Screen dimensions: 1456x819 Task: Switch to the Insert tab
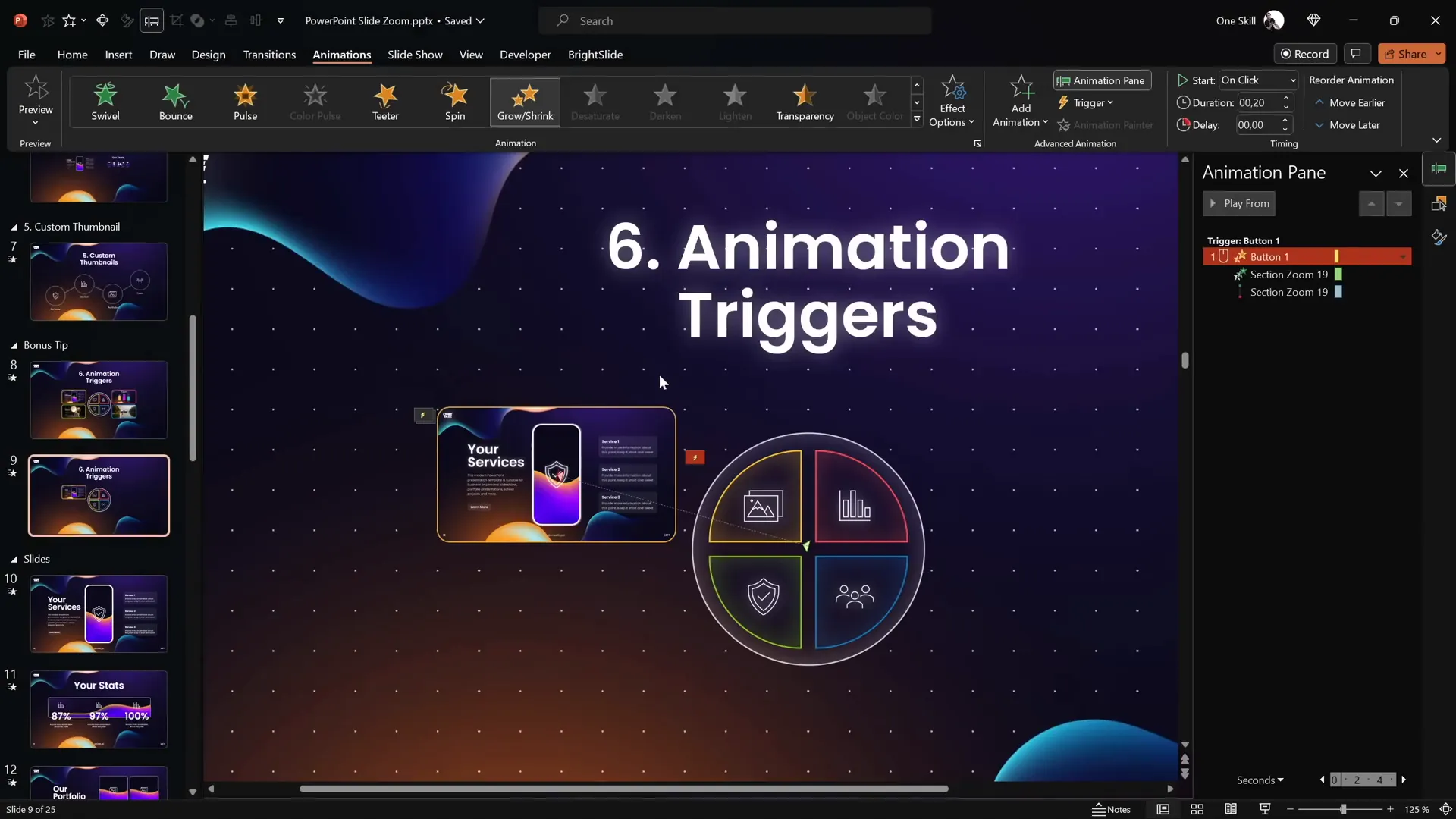click(x=118, y=55)
